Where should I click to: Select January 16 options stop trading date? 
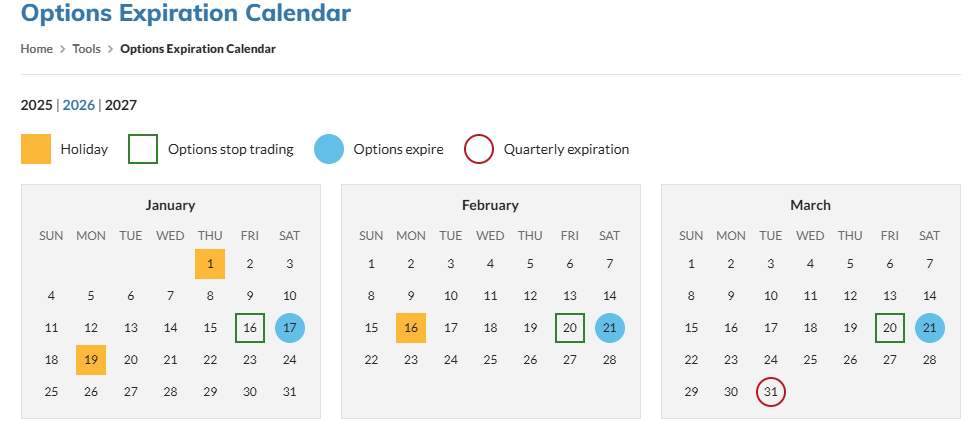point(250,328)
